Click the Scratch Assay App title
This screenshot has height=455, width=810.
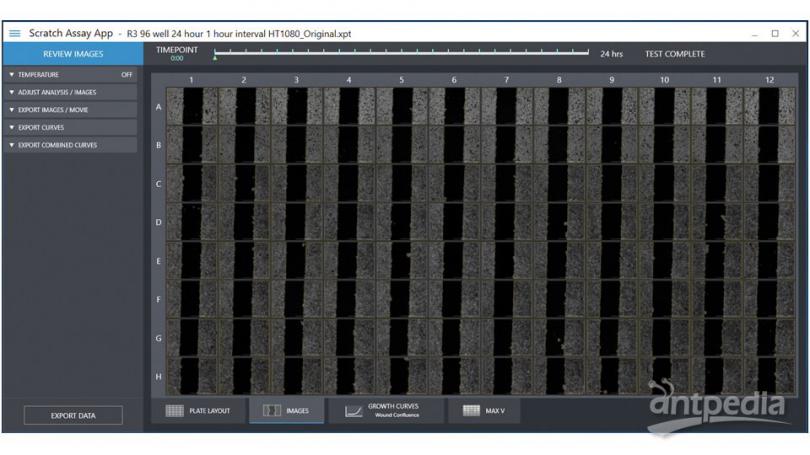tap(71, 33)
